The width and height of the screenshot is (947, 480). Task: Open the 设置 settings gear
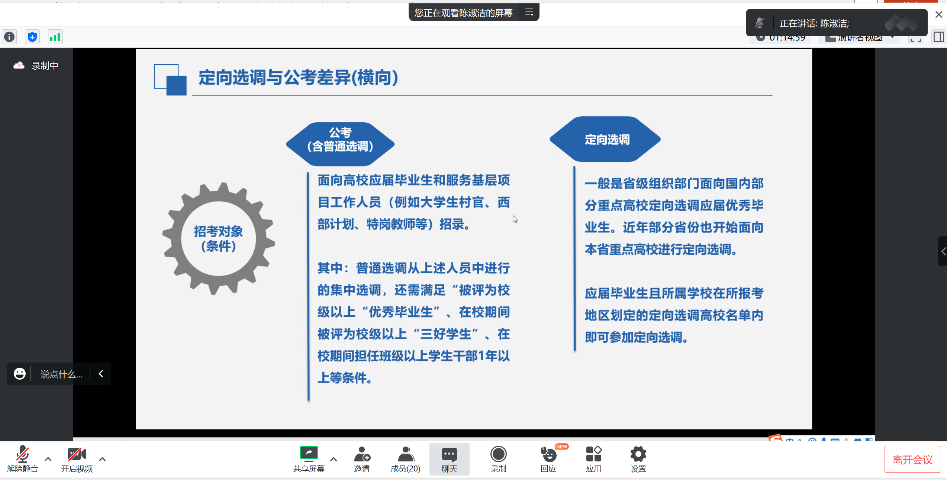(638, 458)
